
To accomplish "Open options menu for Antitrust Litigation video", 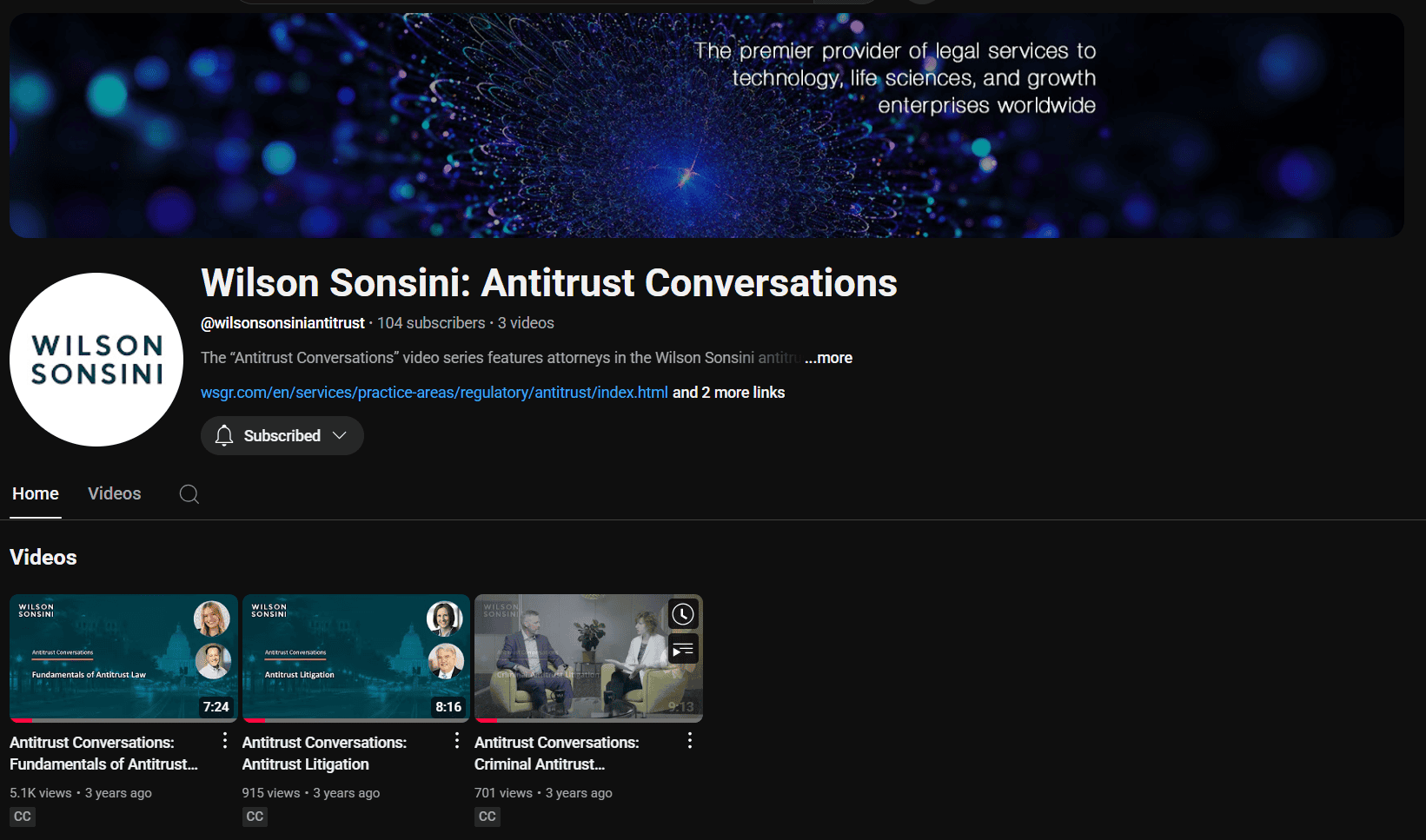I will coord(457,740).
